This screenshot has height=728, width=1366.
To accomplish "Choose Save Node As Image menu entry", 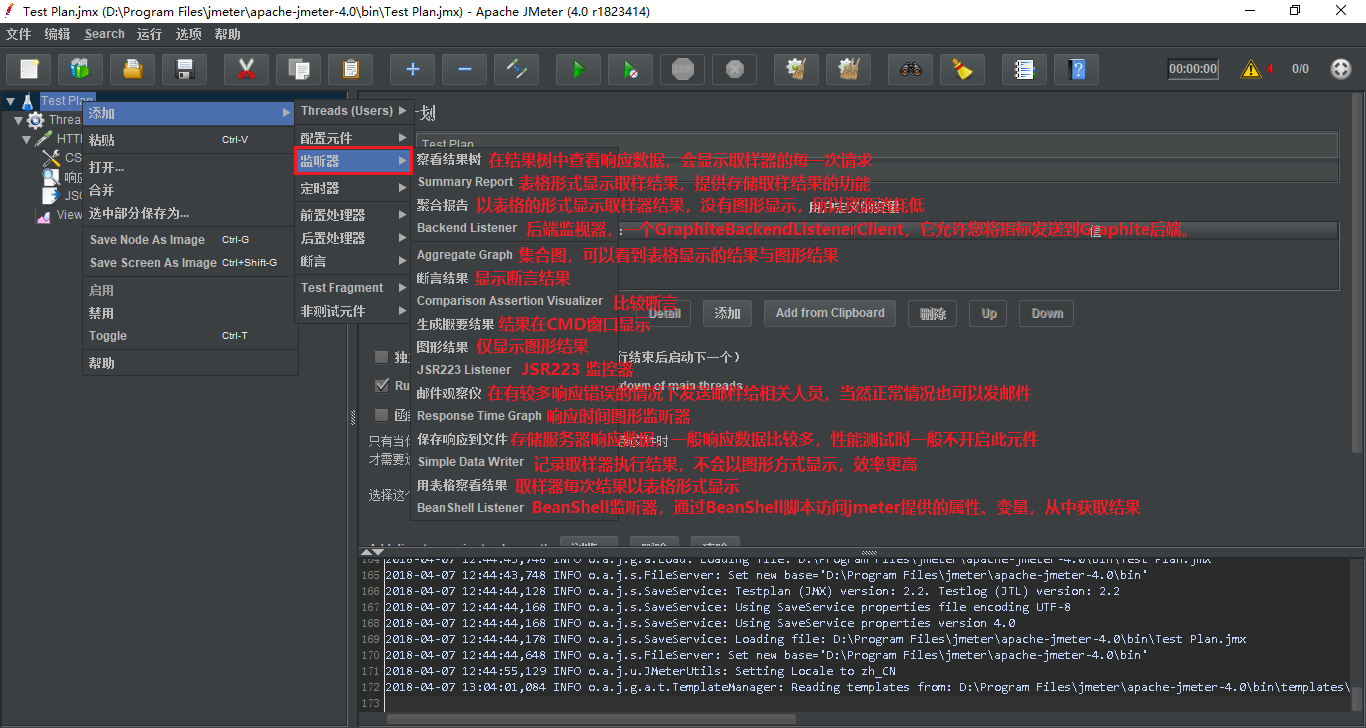I will 190,240.
